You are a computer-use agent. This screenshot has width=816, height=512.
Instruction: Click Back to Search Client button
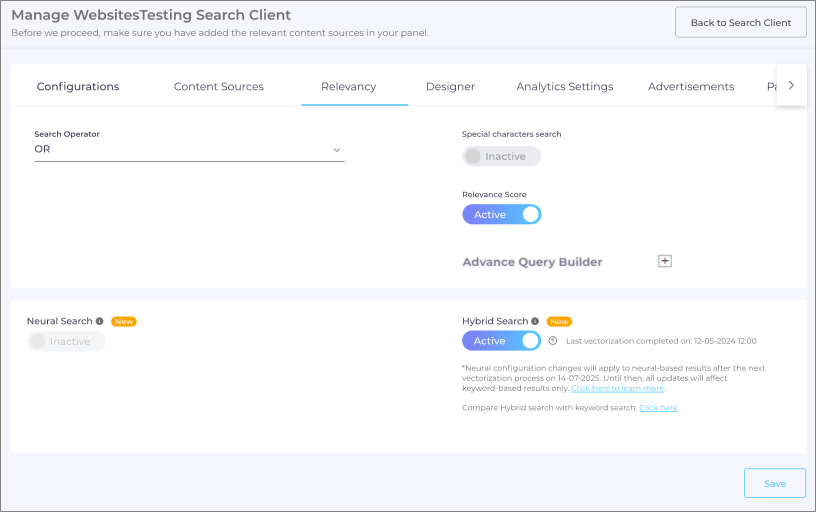click(740, 22)
